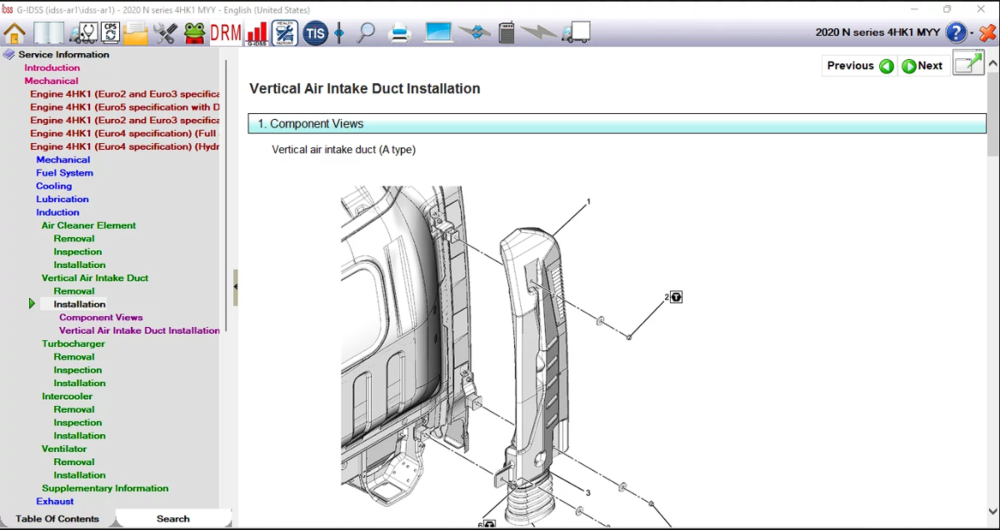Viewport: 1000px width, 530px height.
Task: Open the TIS round blue icon
Action: 315,33
